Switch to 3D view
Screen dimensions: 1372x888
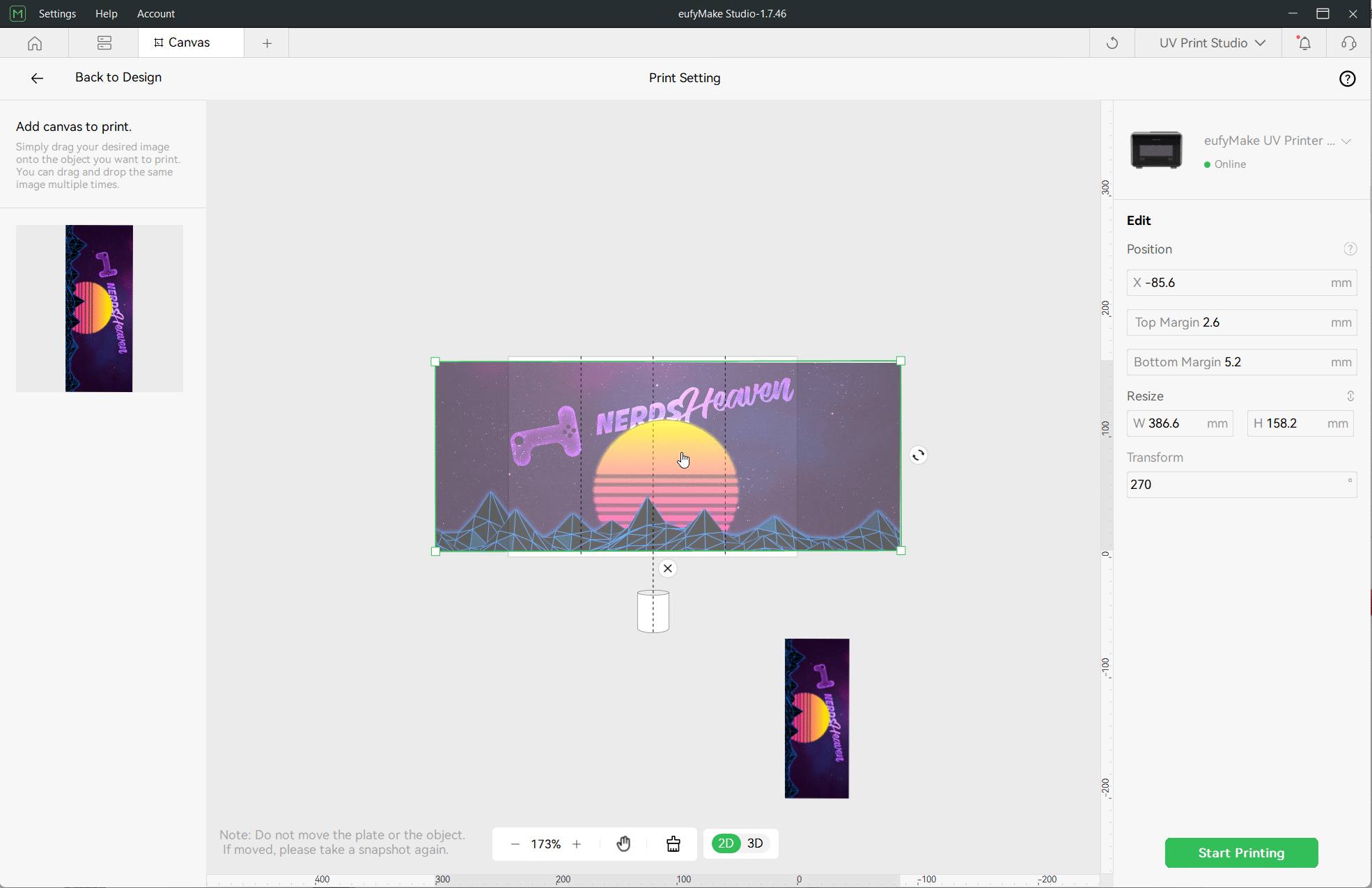[x=755, y=843]
